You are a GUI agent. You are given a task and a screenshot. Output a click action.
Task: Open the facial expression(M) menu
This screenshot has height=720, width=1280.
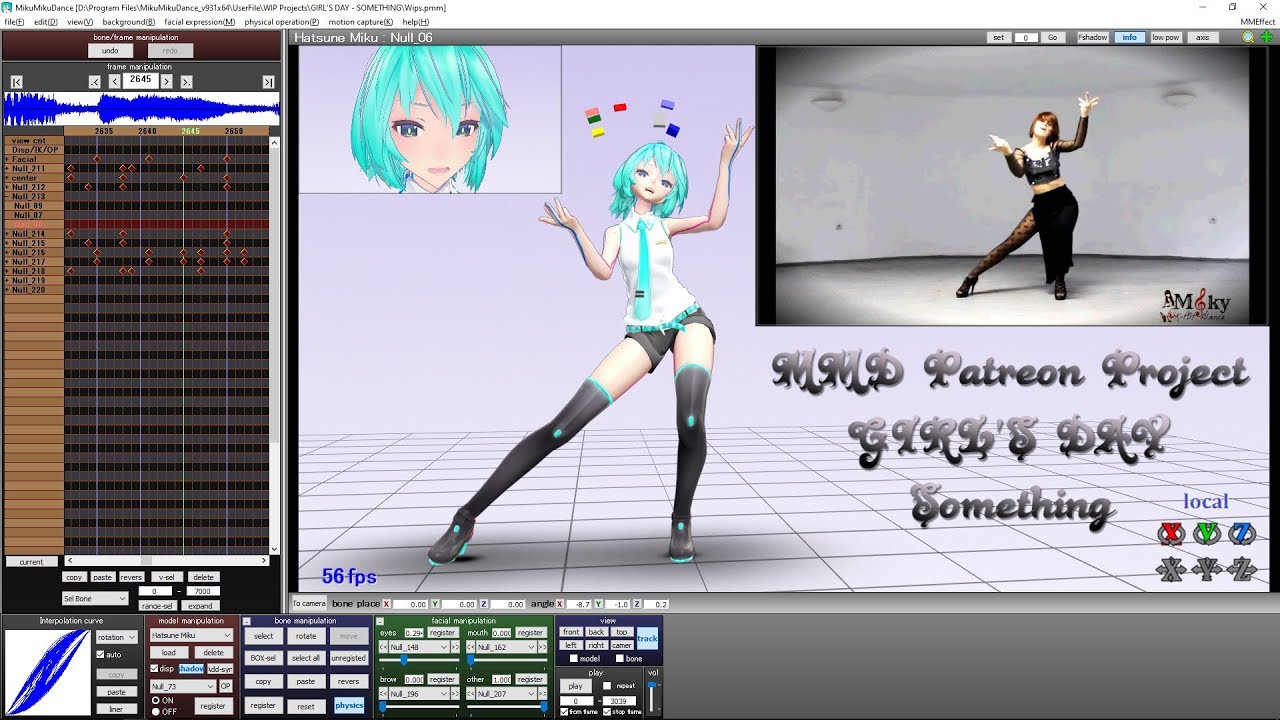[200, 21]
